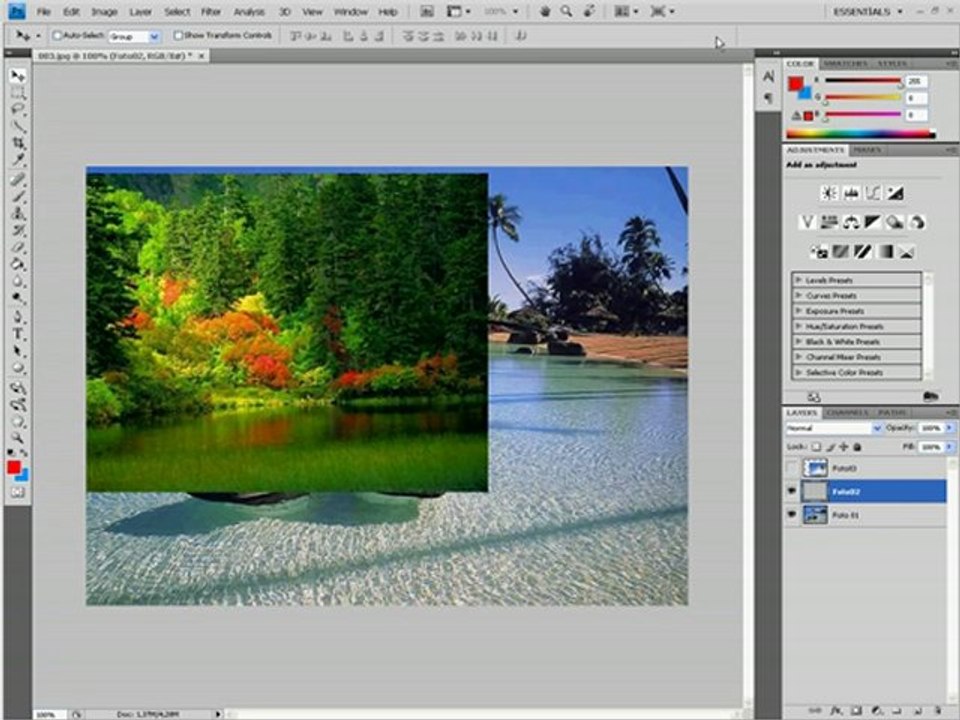
Task: Select the Hand tool in toolbox
Action: pos(18,422)
